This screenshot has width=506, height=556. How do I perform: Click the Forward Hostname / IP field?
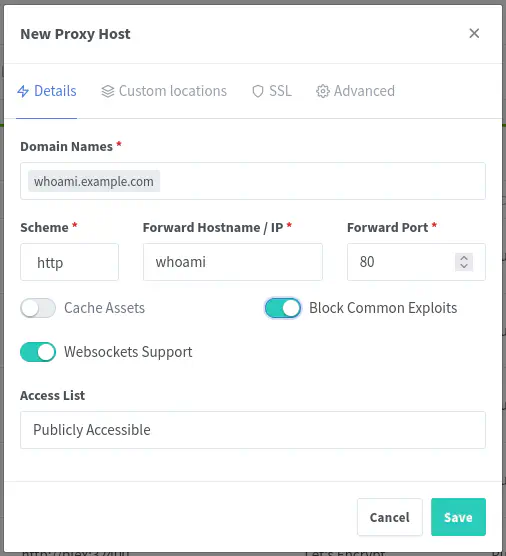coord(233,262)
